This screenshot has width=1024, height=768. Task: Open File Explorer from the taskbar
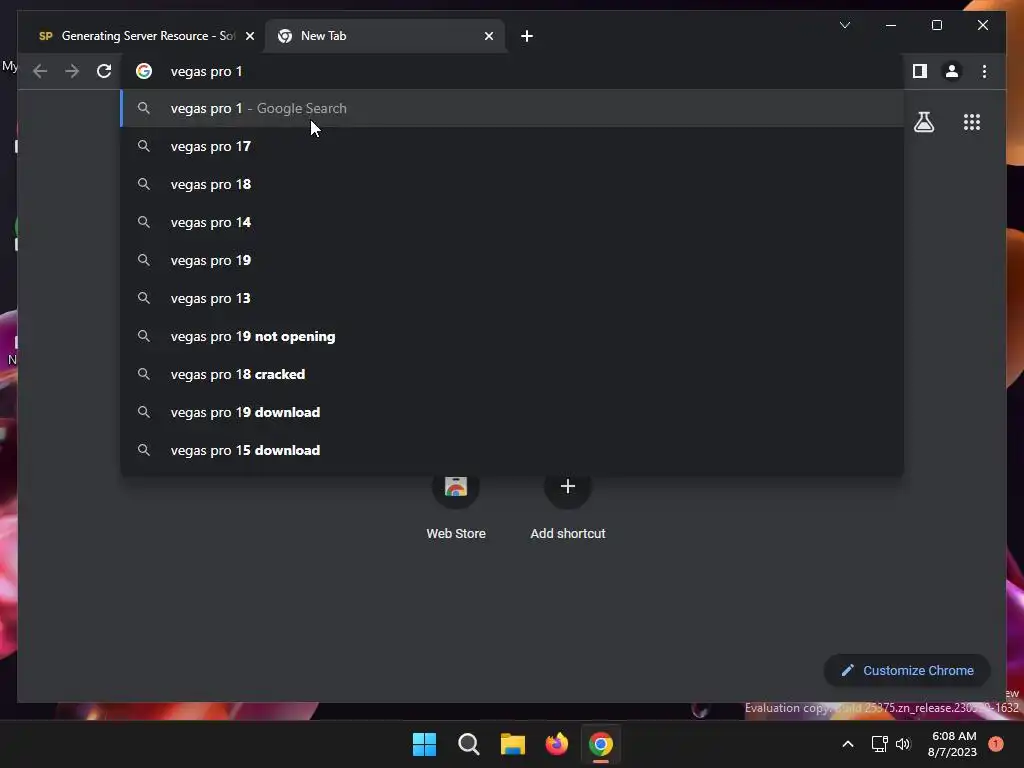(513, 744)
